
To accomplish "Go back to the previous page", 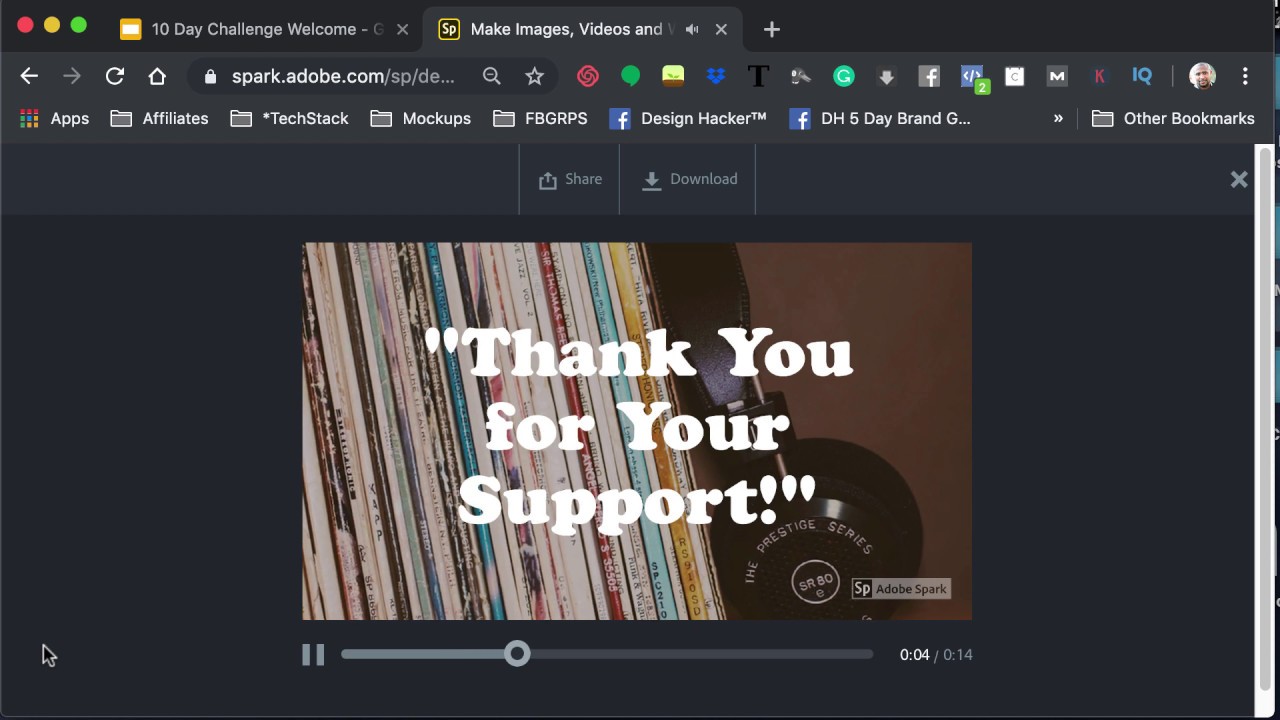I will click(x=29, y=76).
